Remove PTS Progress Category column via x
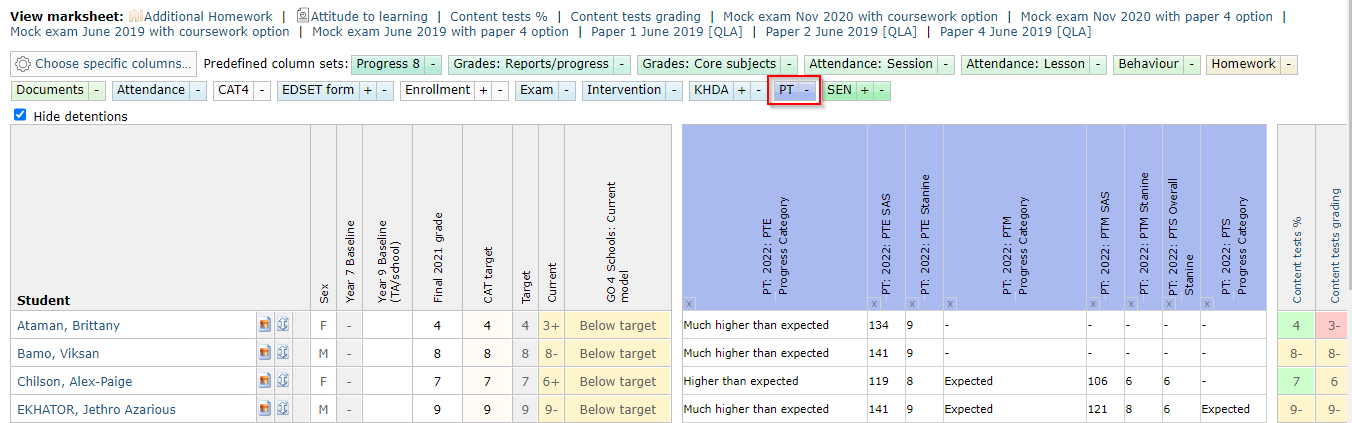 [1207, 303]
